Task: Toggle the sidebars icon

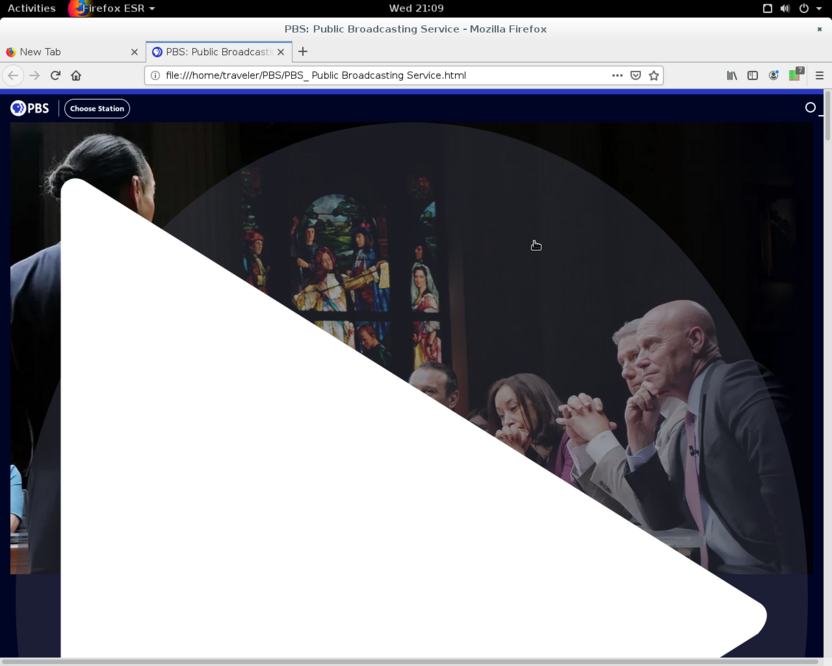Action: pos(752,75)
